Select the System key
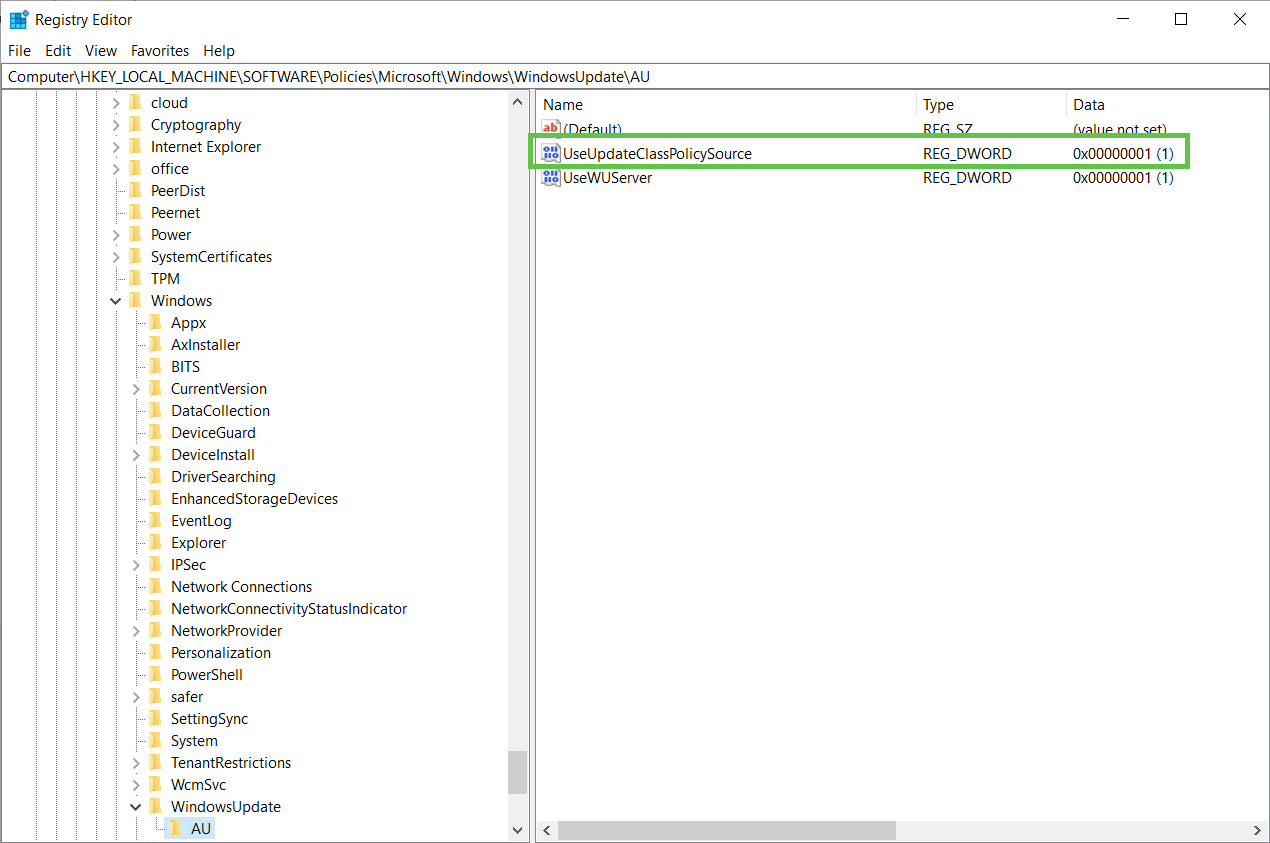 coord(194,740)
